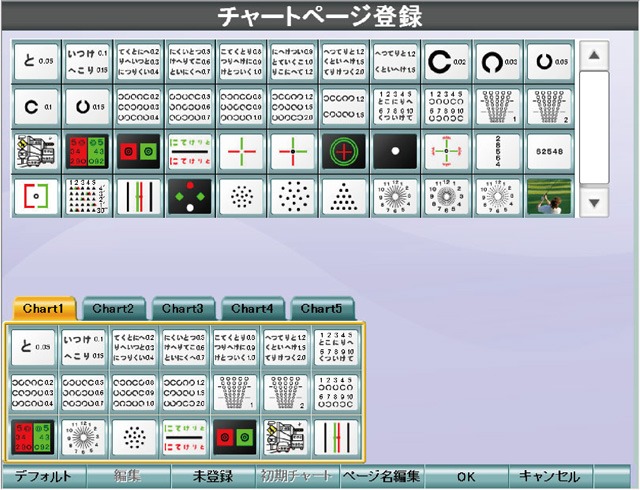Screen dimensions: 640x490
Task: Choose the red bracket fixation chart
Action: coord(36,196)
